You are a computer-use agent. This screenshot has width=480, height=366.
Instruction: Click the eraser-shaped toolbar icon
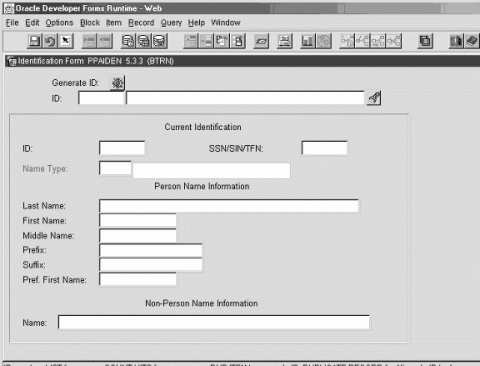click(261, 41)
